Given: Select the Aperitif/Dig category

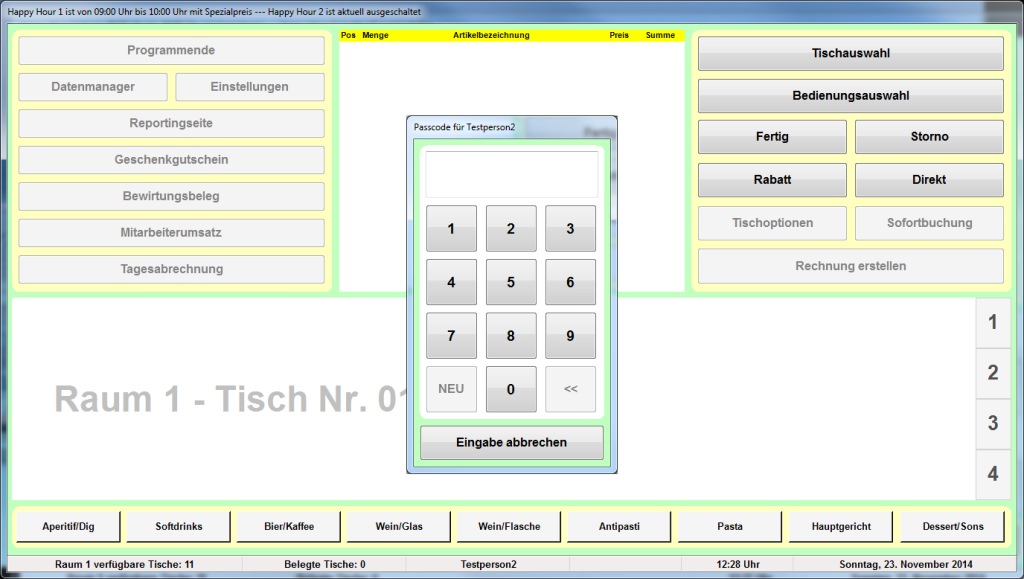Looking at the screenshot, I should tap(68, 526).
